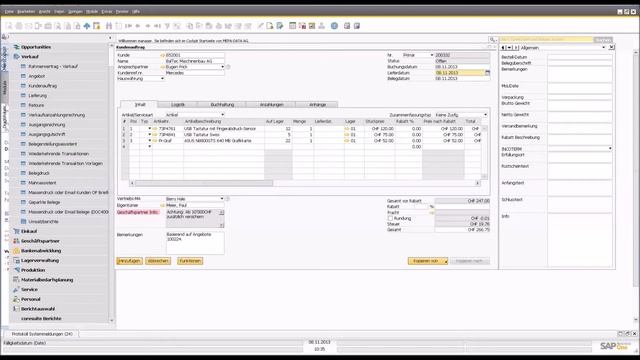Open the Bearbeiten menu
This screenshot has height=360, width=640.
(26, 11)
